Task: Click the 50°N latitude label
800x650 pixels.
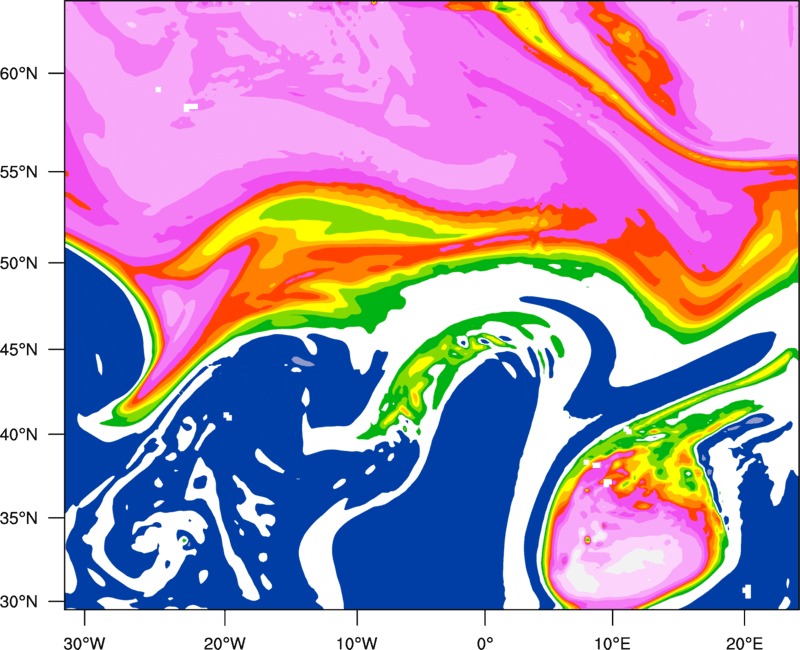Action: 19,263
